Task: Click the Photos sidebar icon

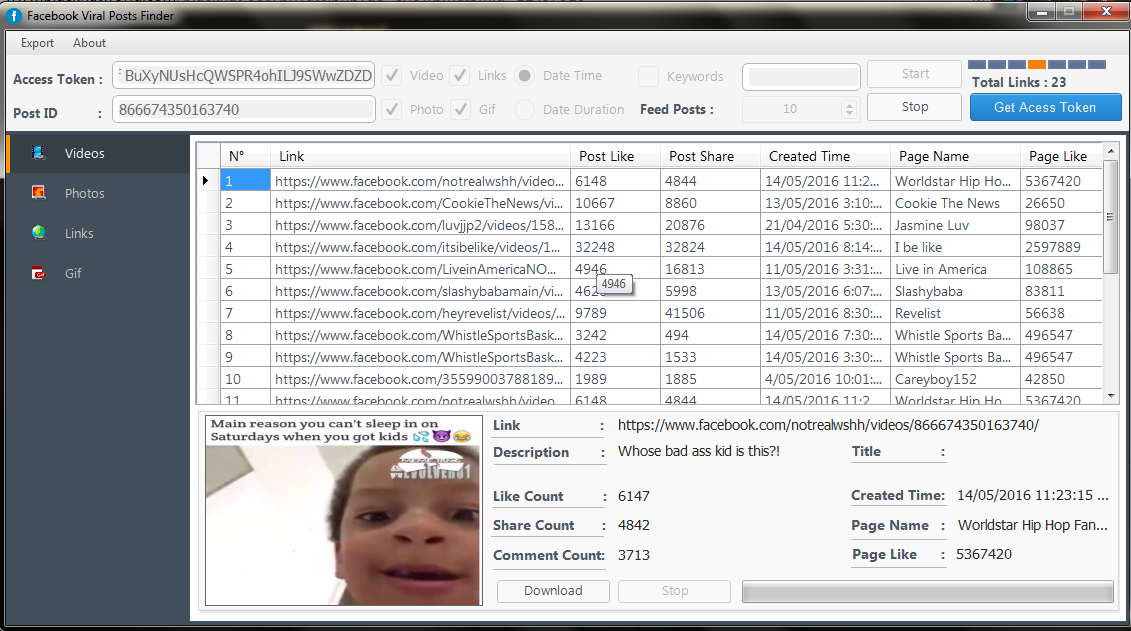Action: click(38, 193)
